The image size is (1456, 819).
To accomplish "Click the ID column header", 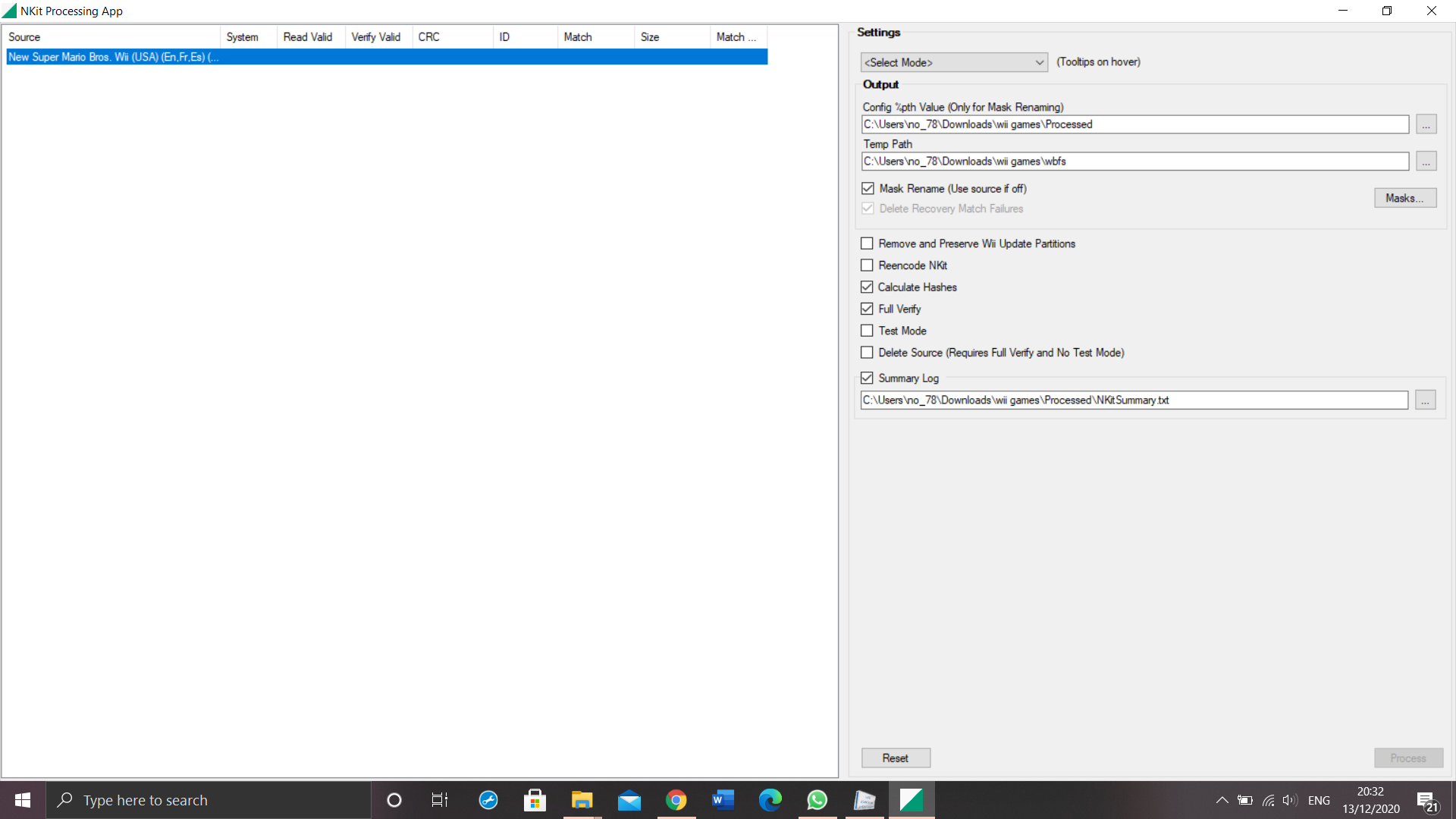I will coord(526,37).
